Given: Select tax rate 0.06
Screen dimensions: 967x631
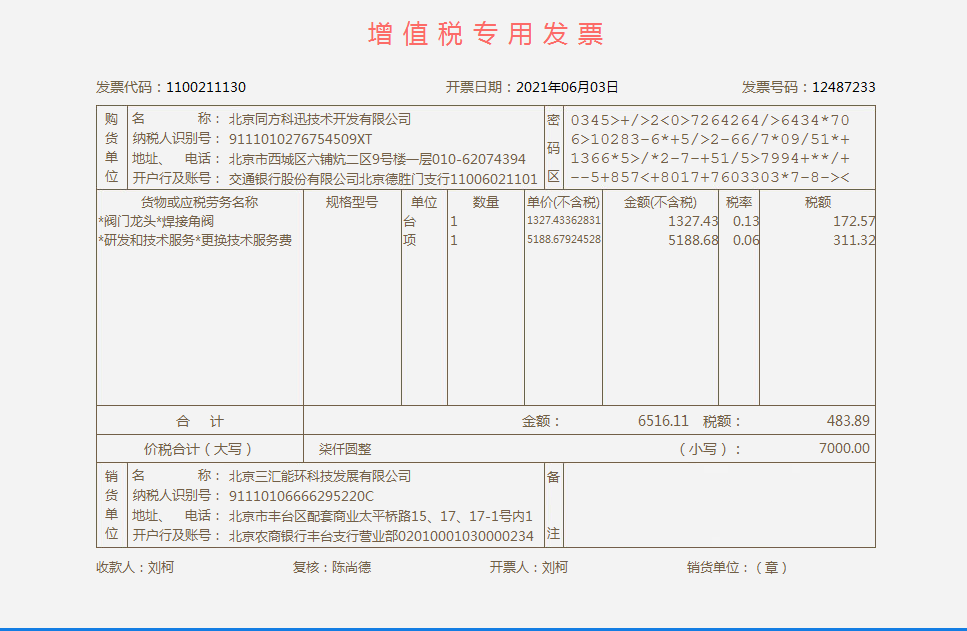Looking at the screenshot, I should pyautogui.click(x=746, y=241).
